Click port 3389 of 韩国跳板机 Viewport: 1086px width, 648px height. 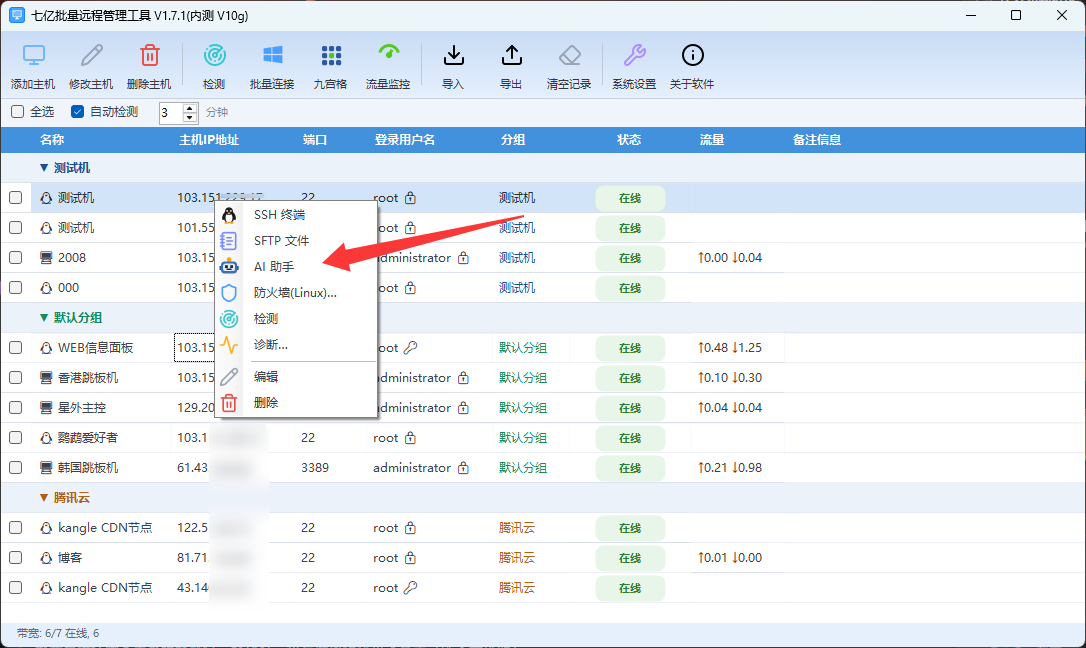[x=315, y=467]
